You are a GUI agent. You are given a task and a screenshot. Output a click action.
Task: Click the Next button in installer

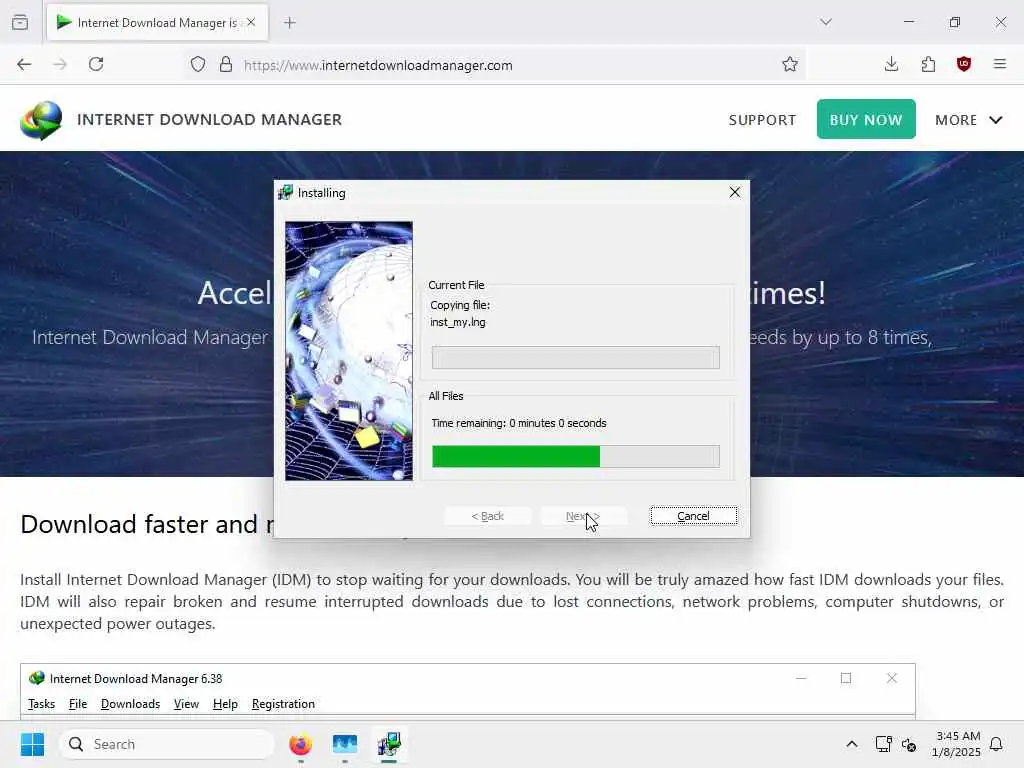tap(583, 516)
